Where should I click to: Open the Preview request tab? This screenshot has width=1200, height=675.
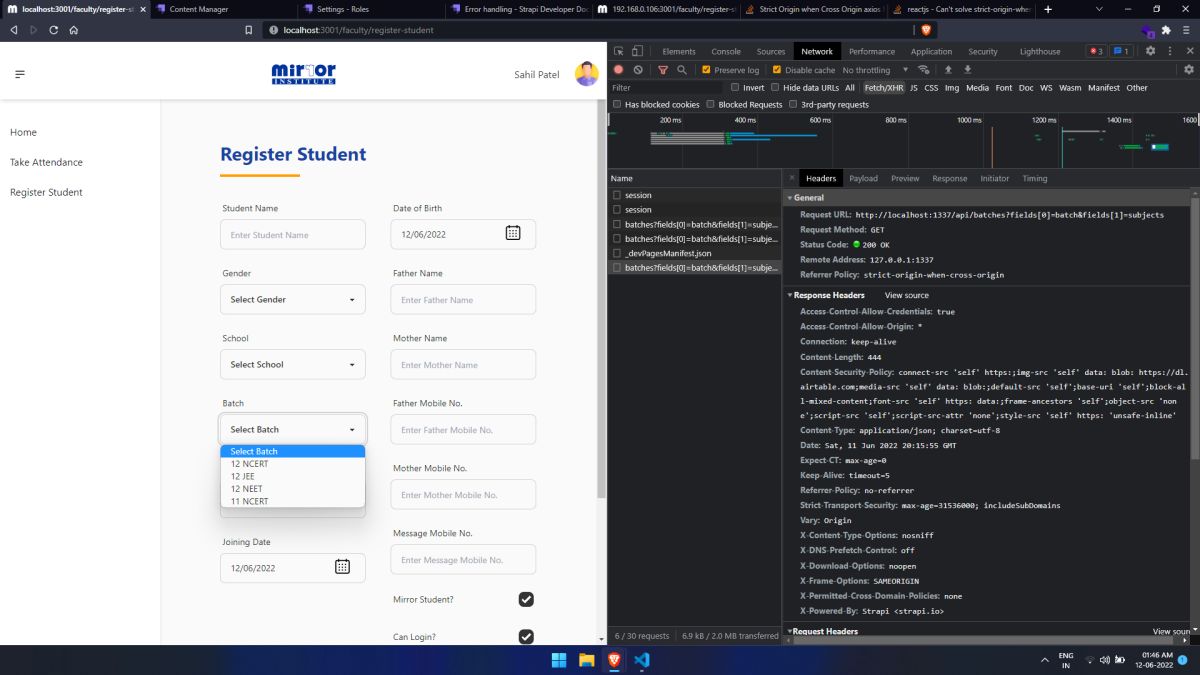pyautogui.click(x=905, y=178)
